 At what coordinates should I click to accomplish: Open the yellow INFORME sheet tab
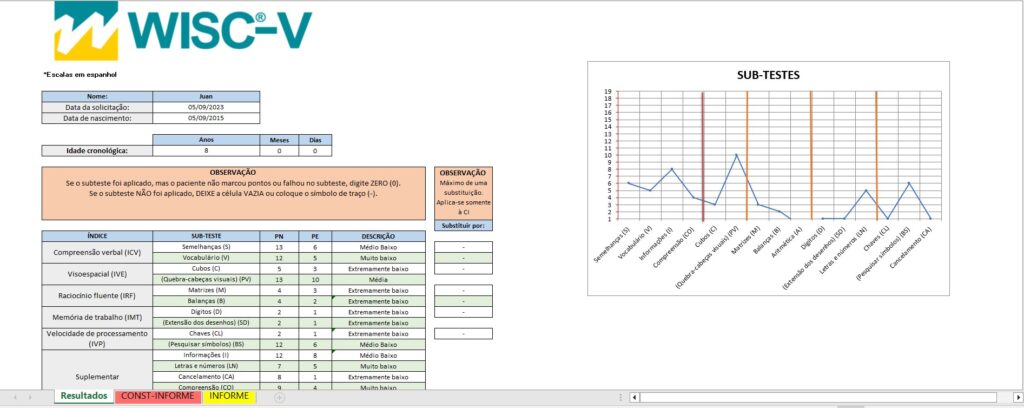[x=229, y=396]
